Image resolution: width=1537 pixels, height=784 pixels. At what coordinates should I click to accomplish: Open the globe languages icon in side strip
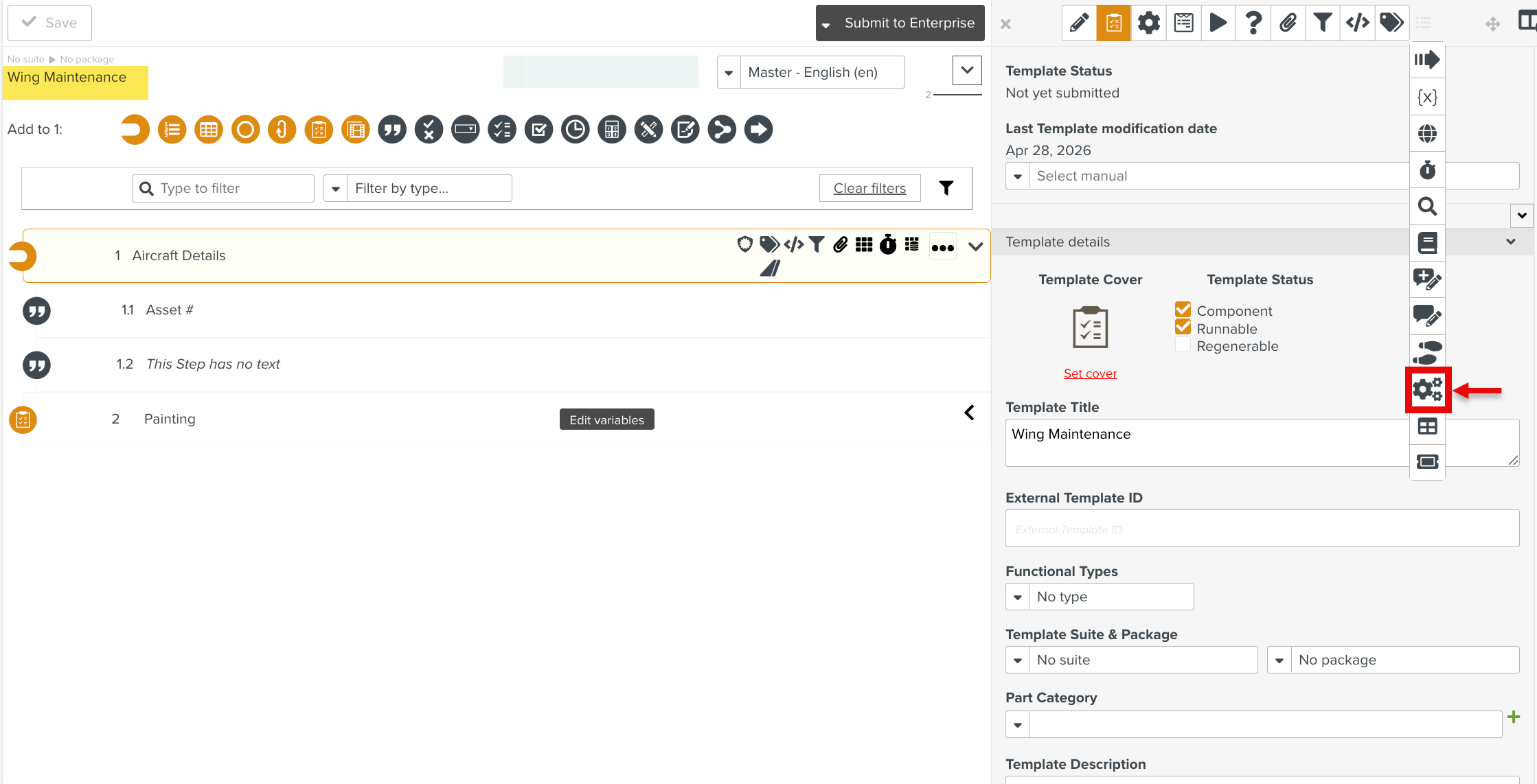click(x=1427, y=133)
